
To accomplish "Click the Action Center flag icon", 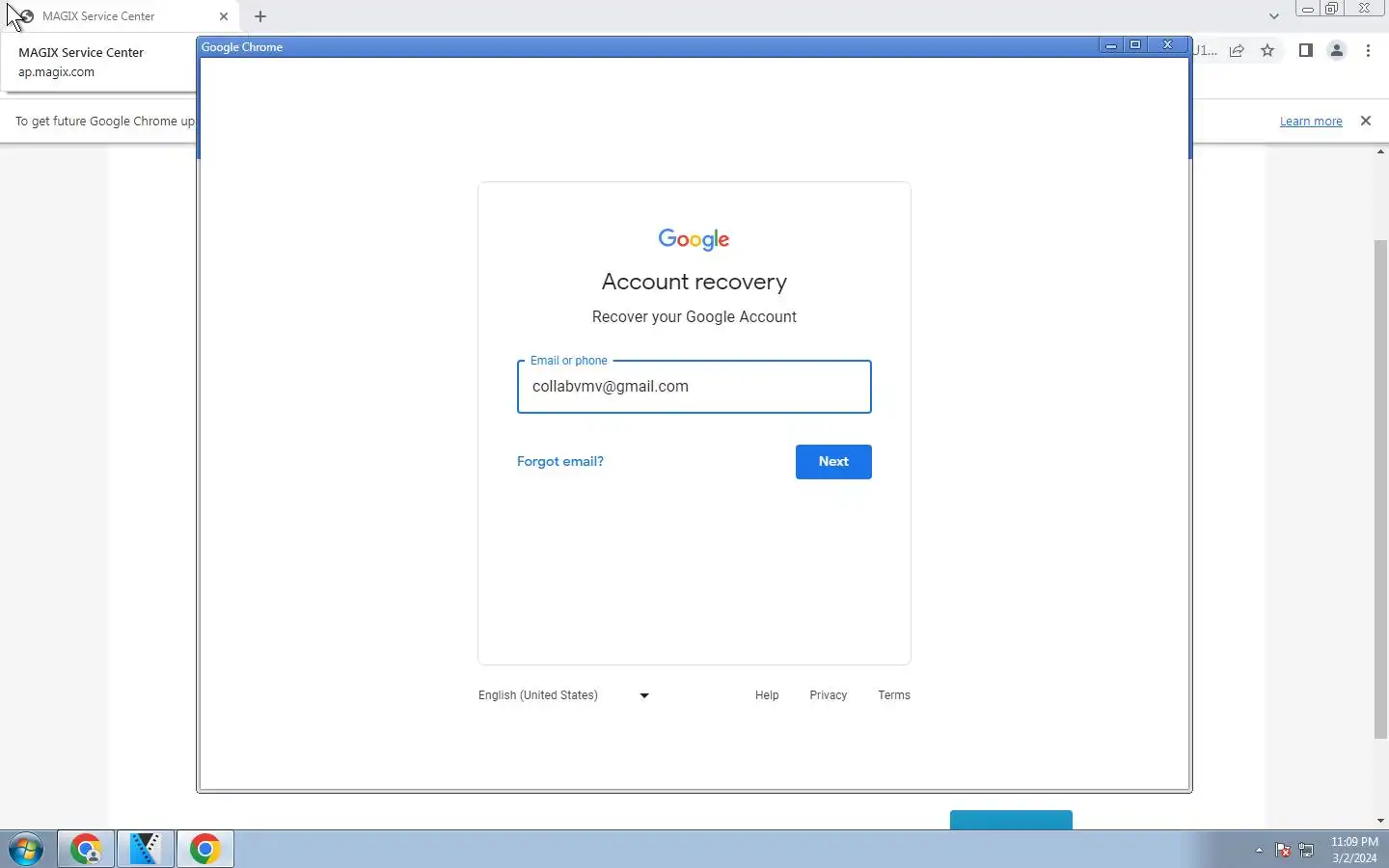I will point(1283,850).
